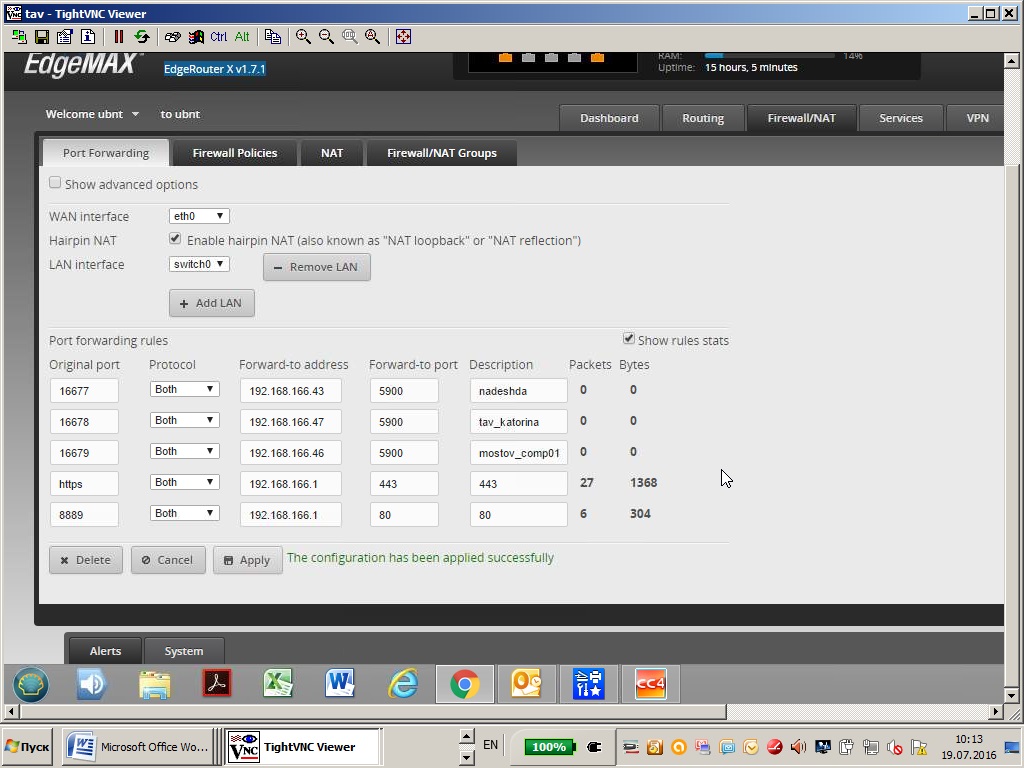Viewport: 1024px width, 768px height.
Task: Click the Zoom auto magnifier icon
Action: point(372,37)
